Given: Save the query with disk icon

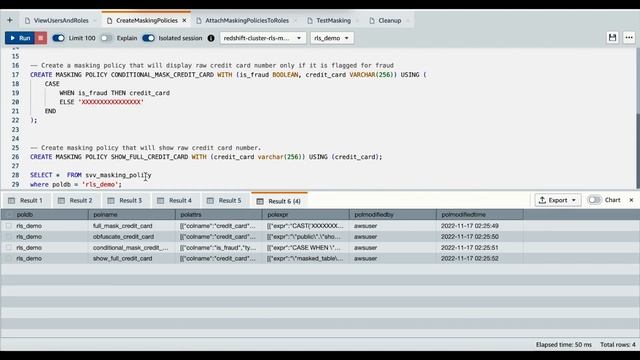Looking at the screenshot, I should point(612,38).
